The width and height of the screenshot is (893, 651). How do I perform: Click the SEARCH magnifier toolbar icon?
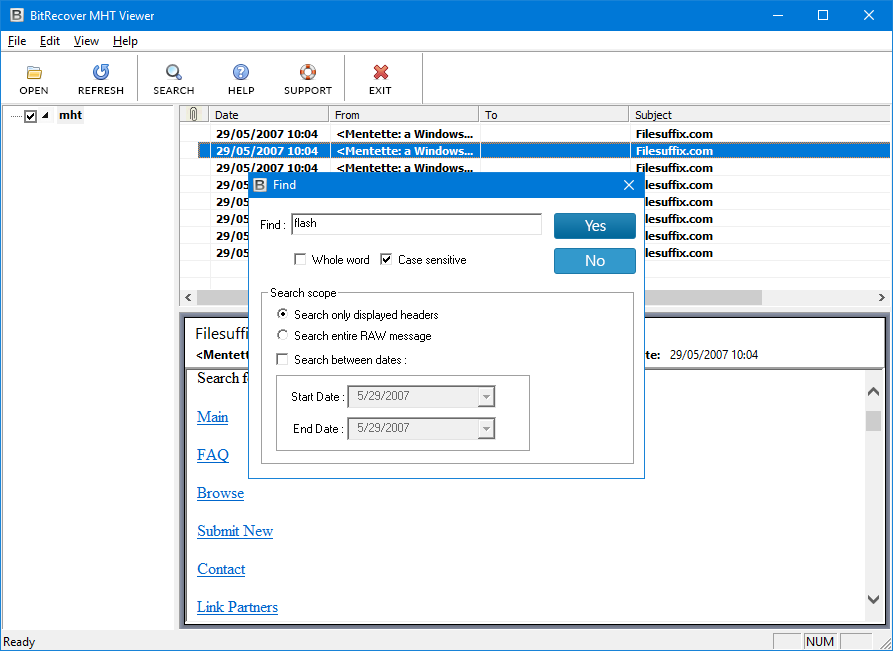[174, 72]
